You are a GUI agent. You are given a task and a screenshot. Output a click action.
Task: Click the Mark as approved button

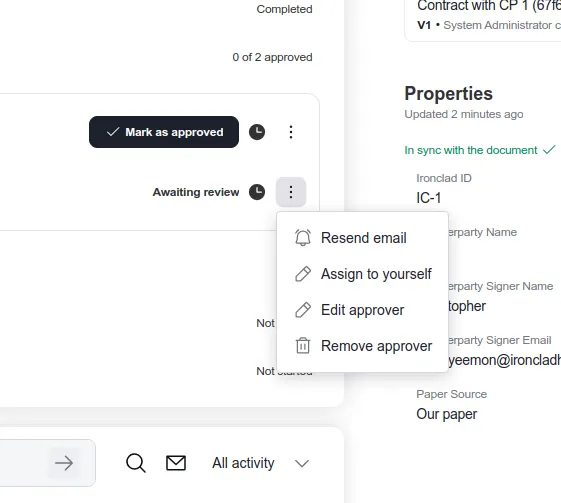tap(164, 132)
